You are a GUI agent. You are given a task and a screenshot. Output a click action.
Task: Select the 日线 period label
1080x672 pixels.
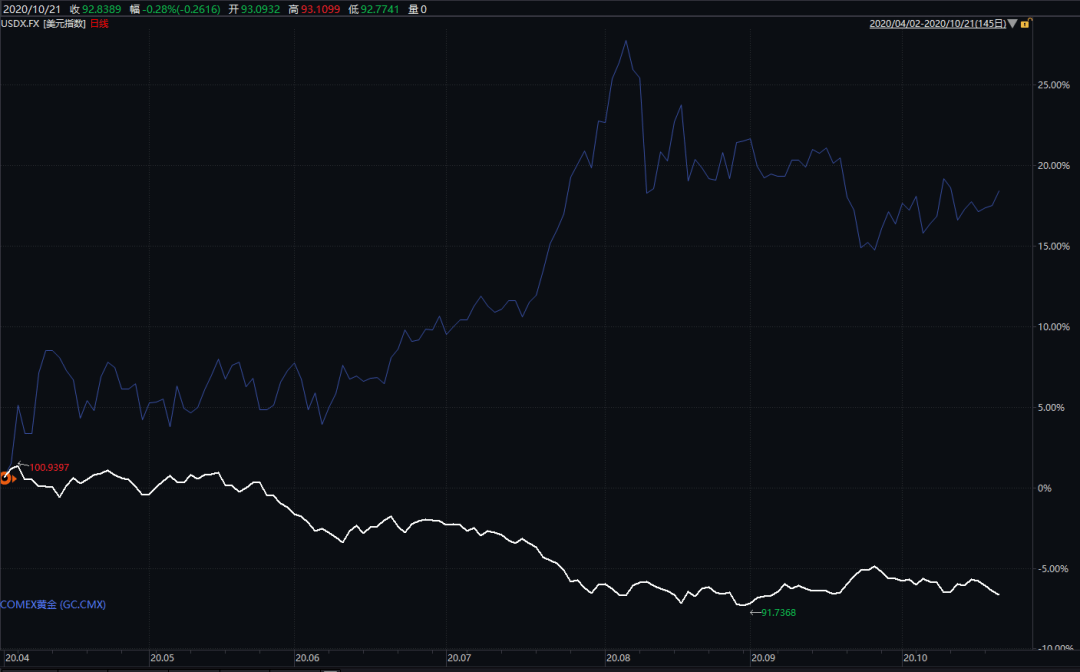click(x=100, y=23)
